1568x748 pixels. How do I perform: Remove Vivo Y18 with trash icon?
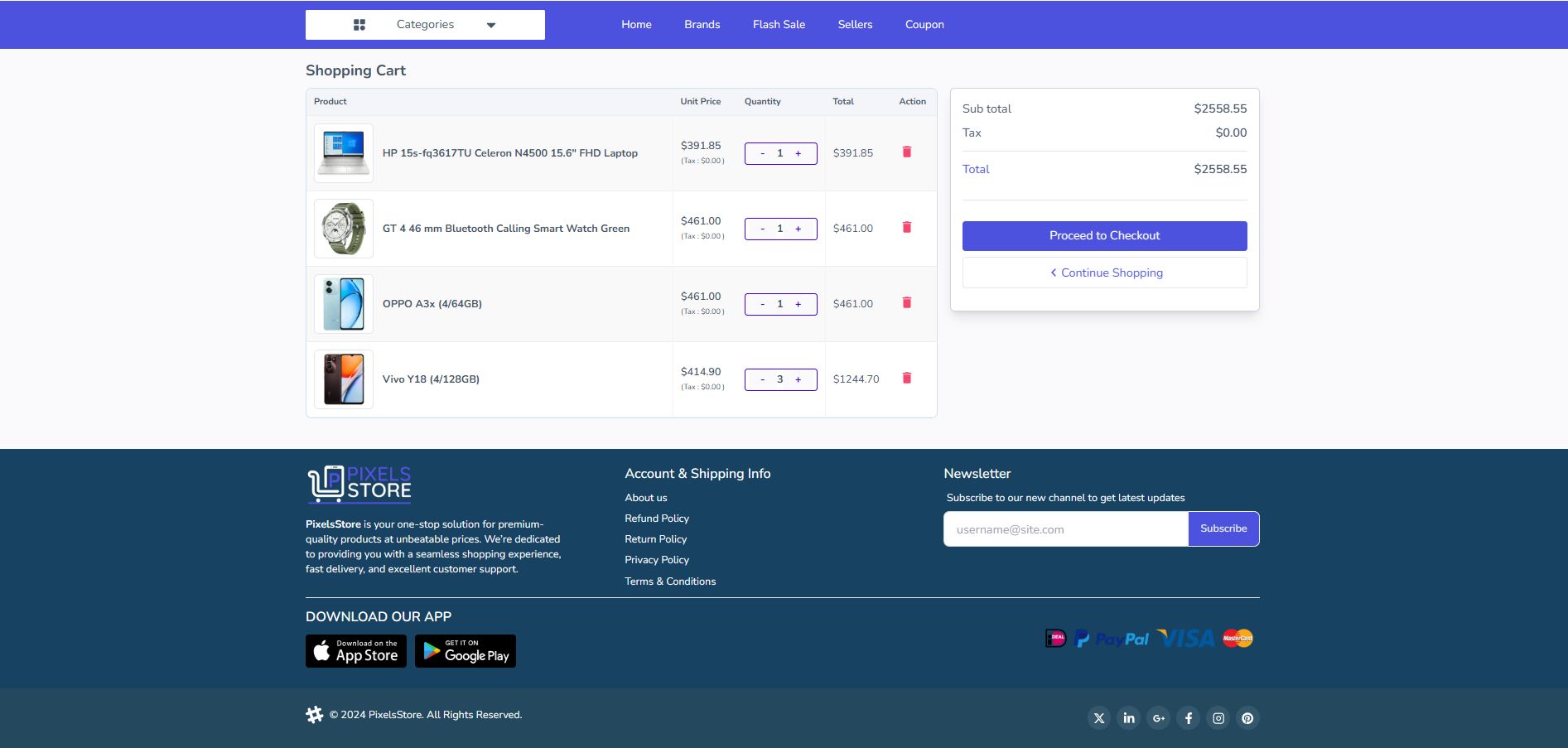906,379
